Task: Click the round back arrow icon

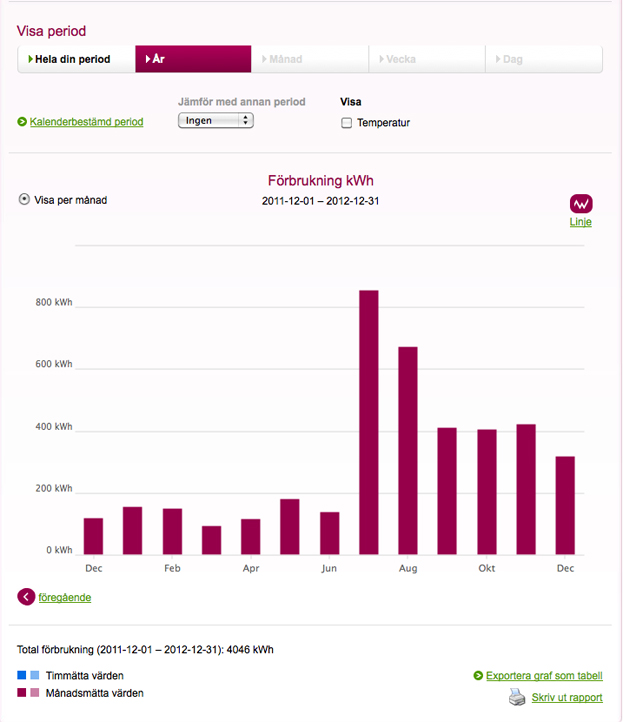Action: pyautogui.click(x=26, y=597)
